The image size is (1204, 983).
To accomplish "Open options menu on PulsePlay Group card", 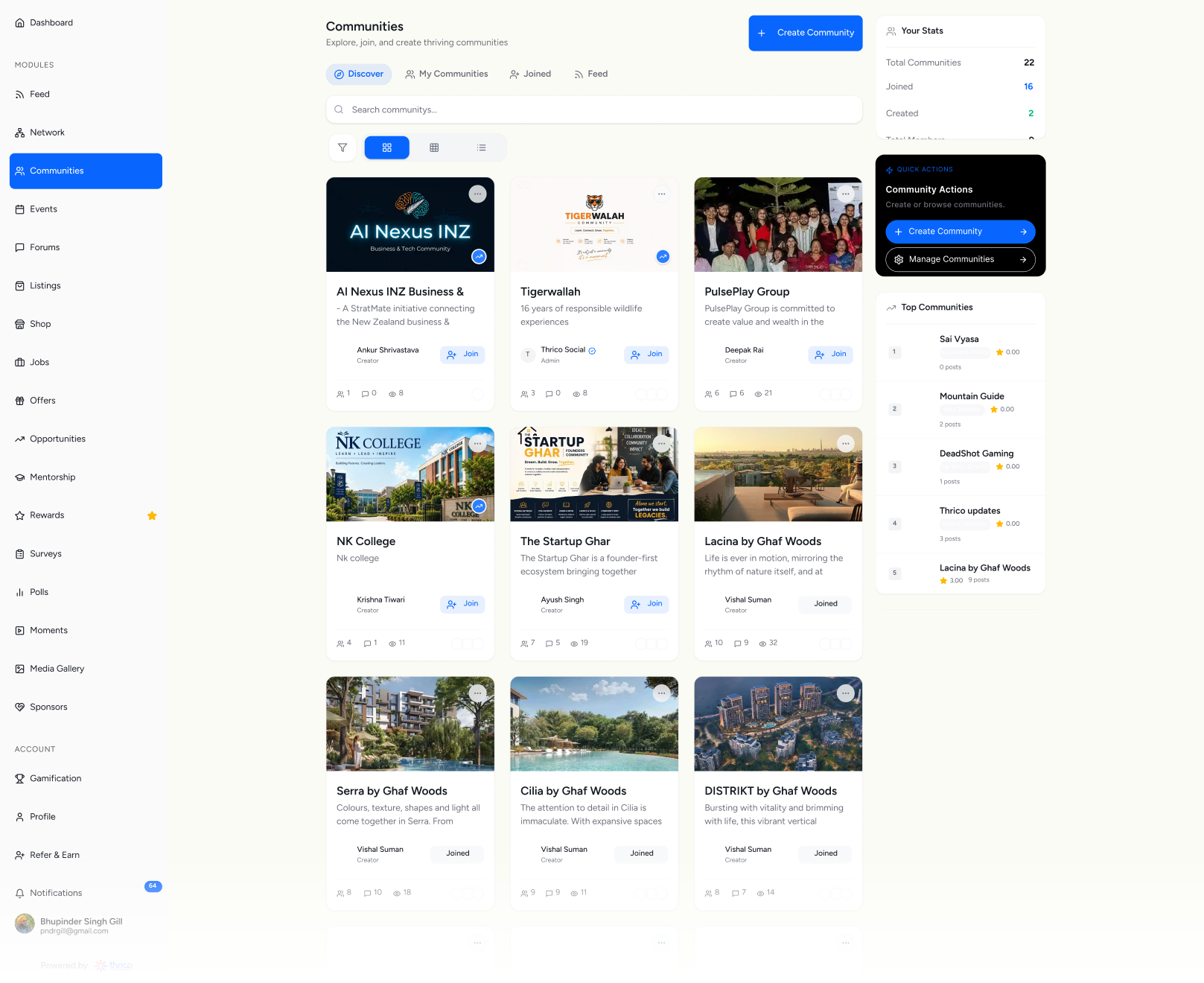I will [x=846, y=194].
